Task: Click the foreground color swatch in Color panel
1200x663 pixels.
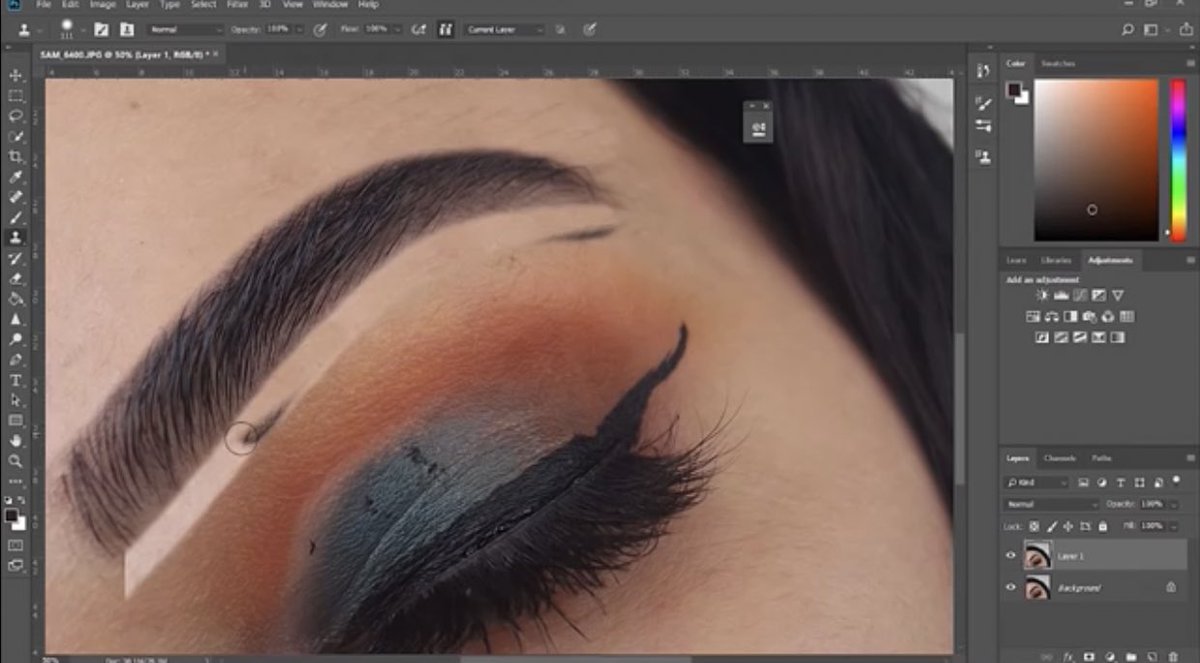Action: 1013,89
